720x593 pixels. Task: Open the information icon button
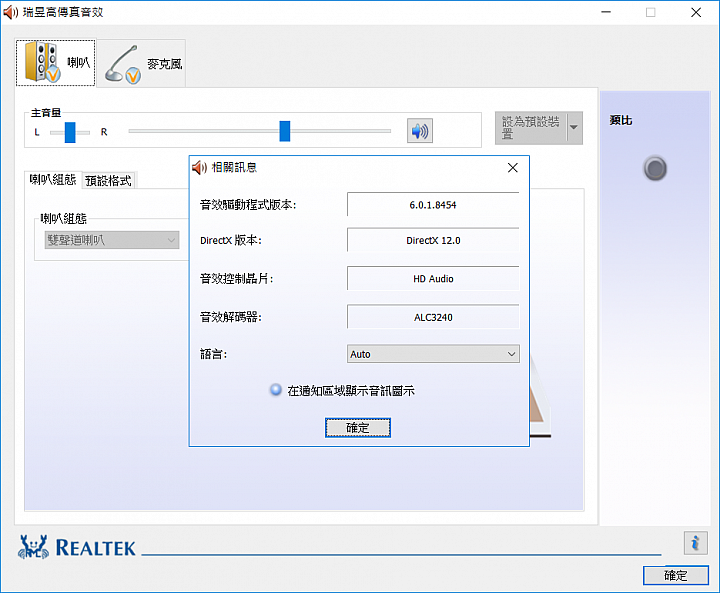pos(695,543)
